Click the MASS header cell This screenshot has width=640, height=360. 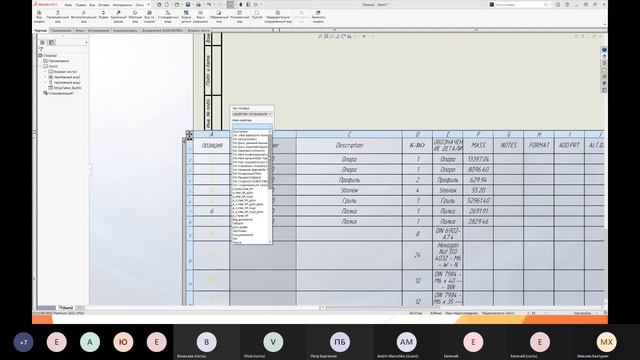coord(478,146)
